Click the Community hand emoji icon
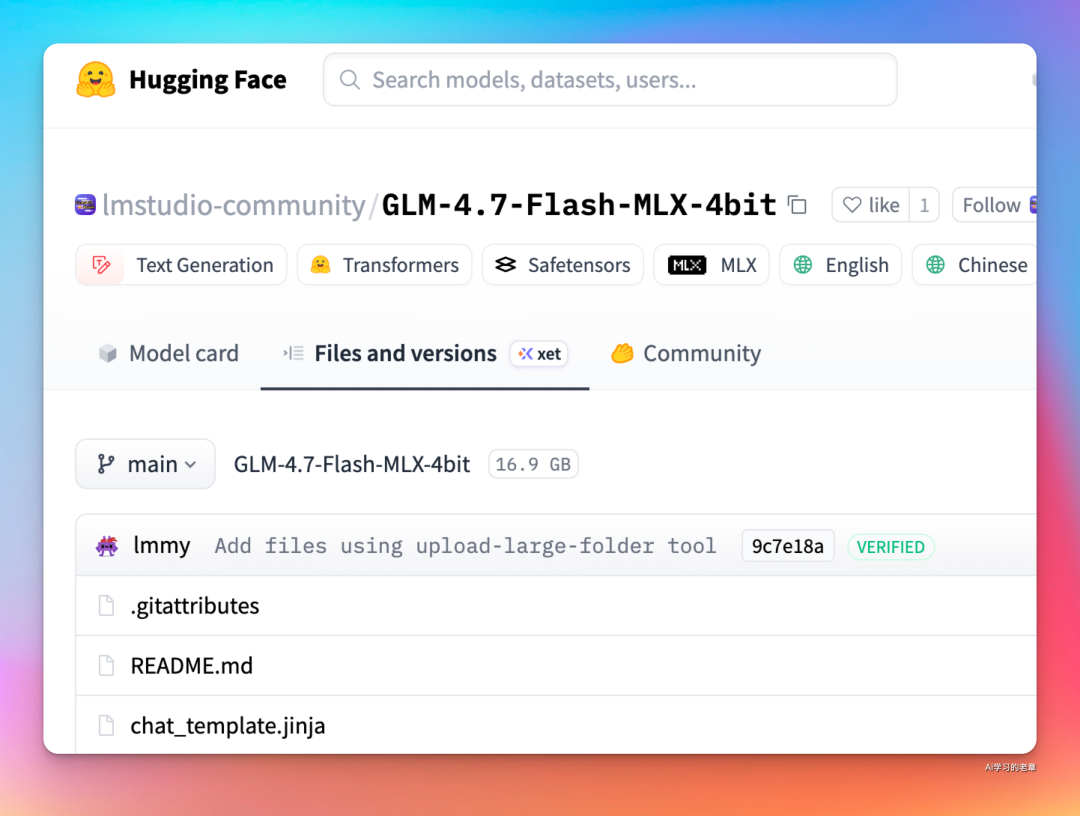The width and height of the screenshot is (1080, 816). [622, 354]
